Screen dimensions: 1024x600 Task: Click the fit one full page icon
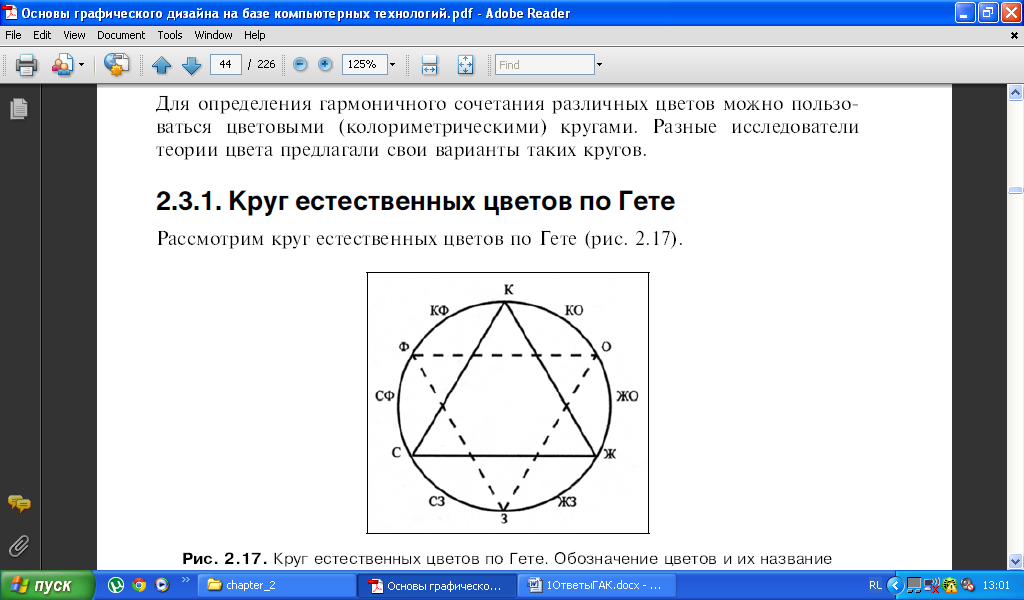[465, 65]
